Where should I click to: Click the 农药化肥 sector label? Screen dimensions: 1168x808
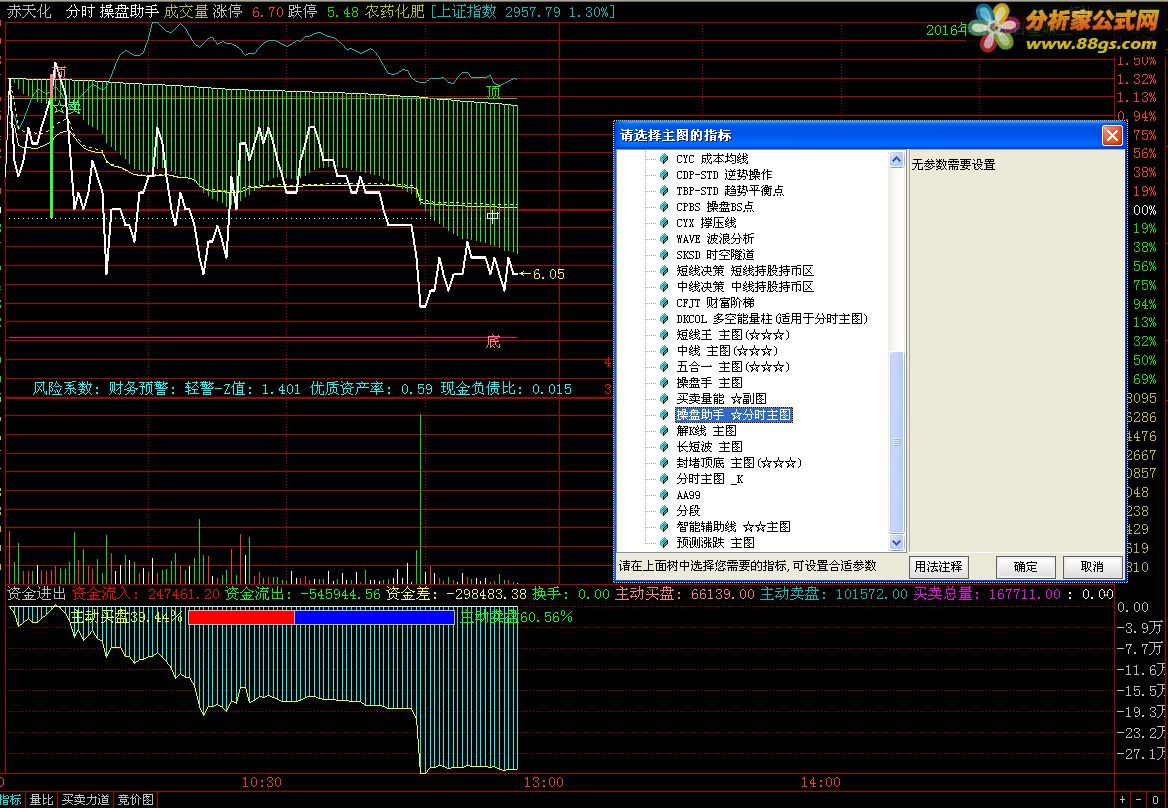[395, 12]
